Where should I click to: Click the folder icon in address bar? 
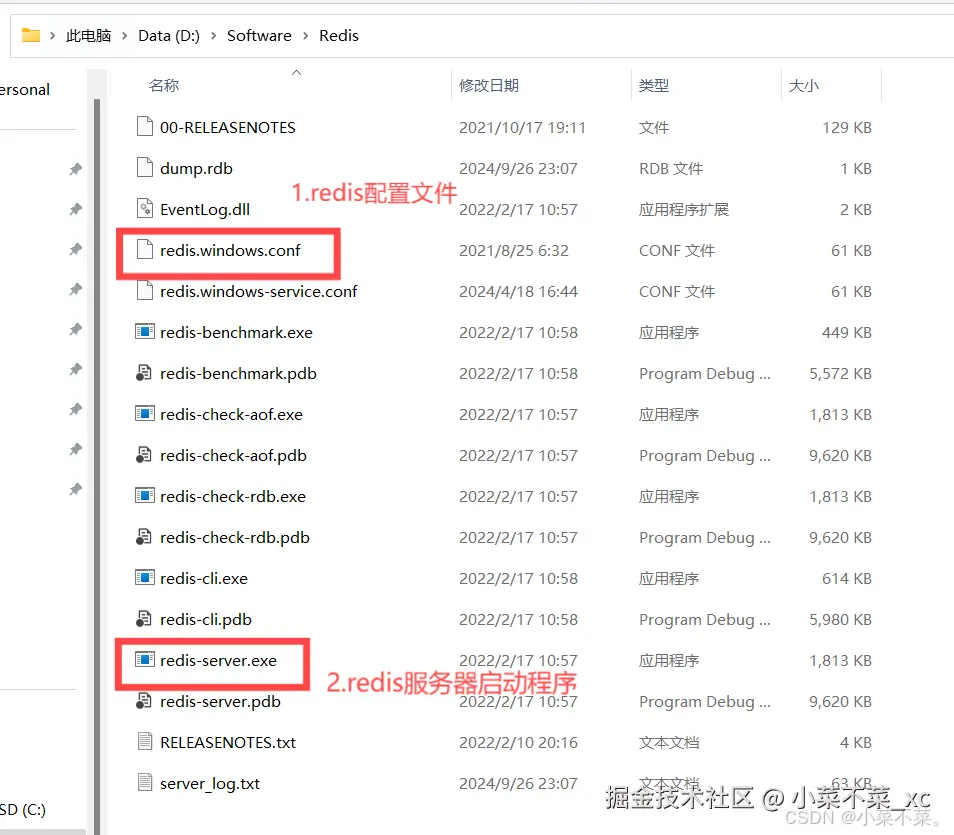(30, 35)
